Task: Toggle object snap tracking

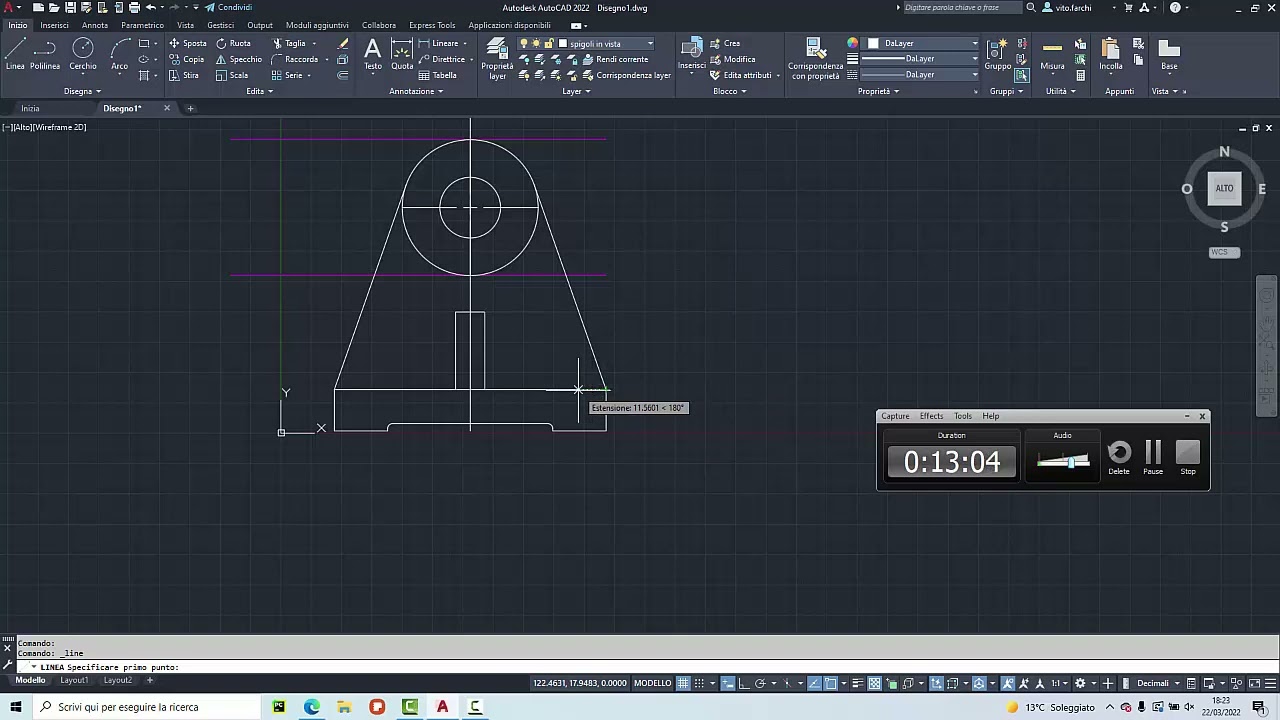Action: click(814, 683)
